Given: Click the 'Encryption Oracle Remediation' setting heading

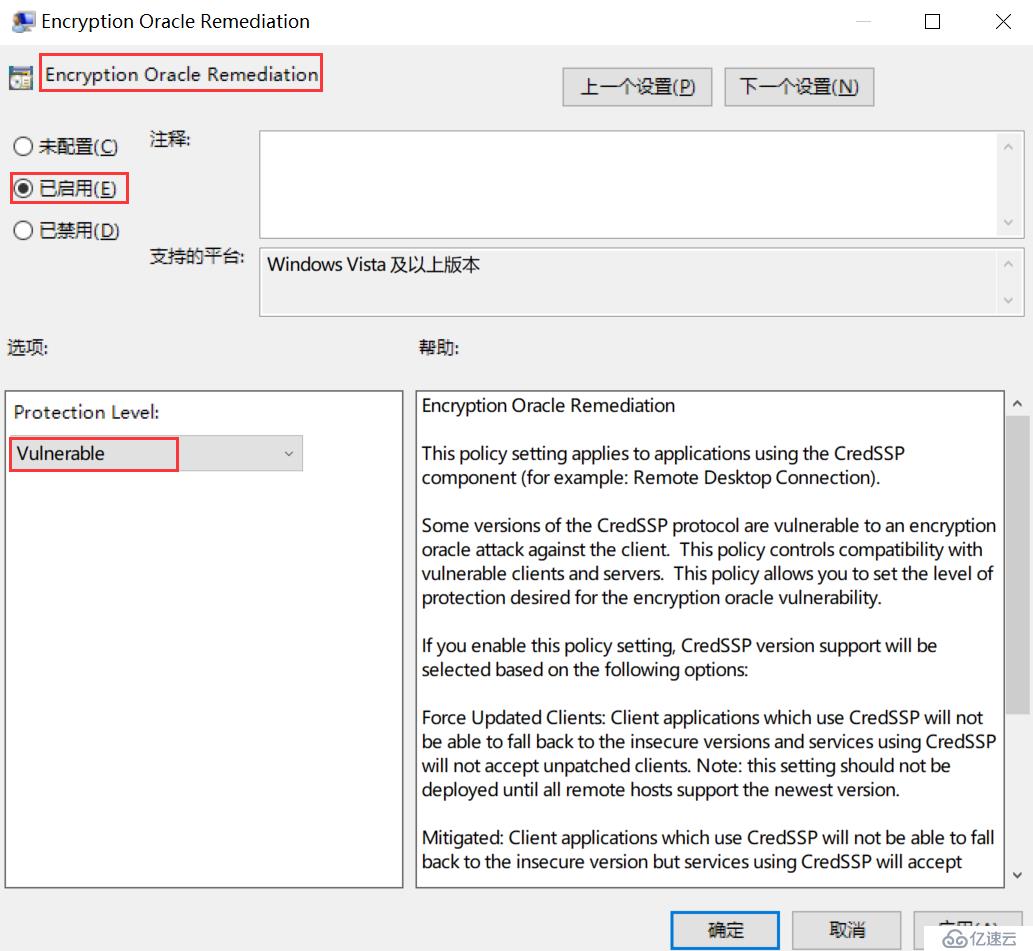Looking at the screenshot, I should tap(181, 74).
